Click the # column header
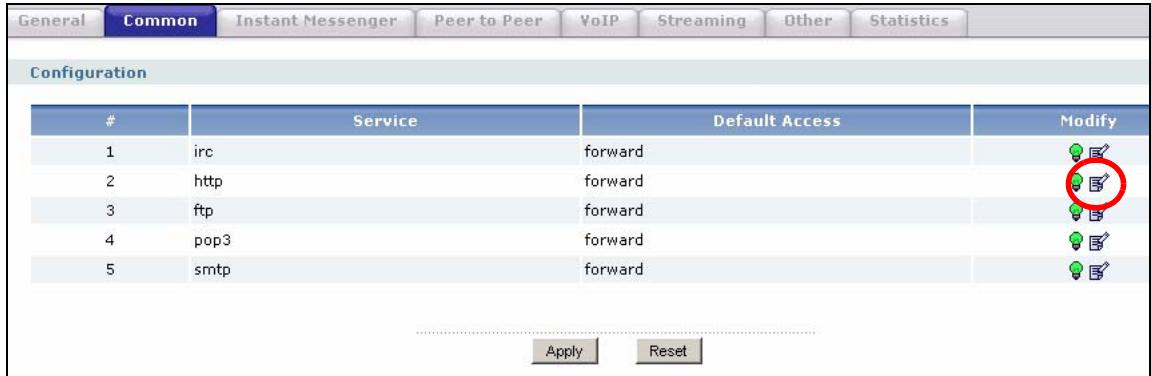1151x376 pixels. [x=109, y=121]
